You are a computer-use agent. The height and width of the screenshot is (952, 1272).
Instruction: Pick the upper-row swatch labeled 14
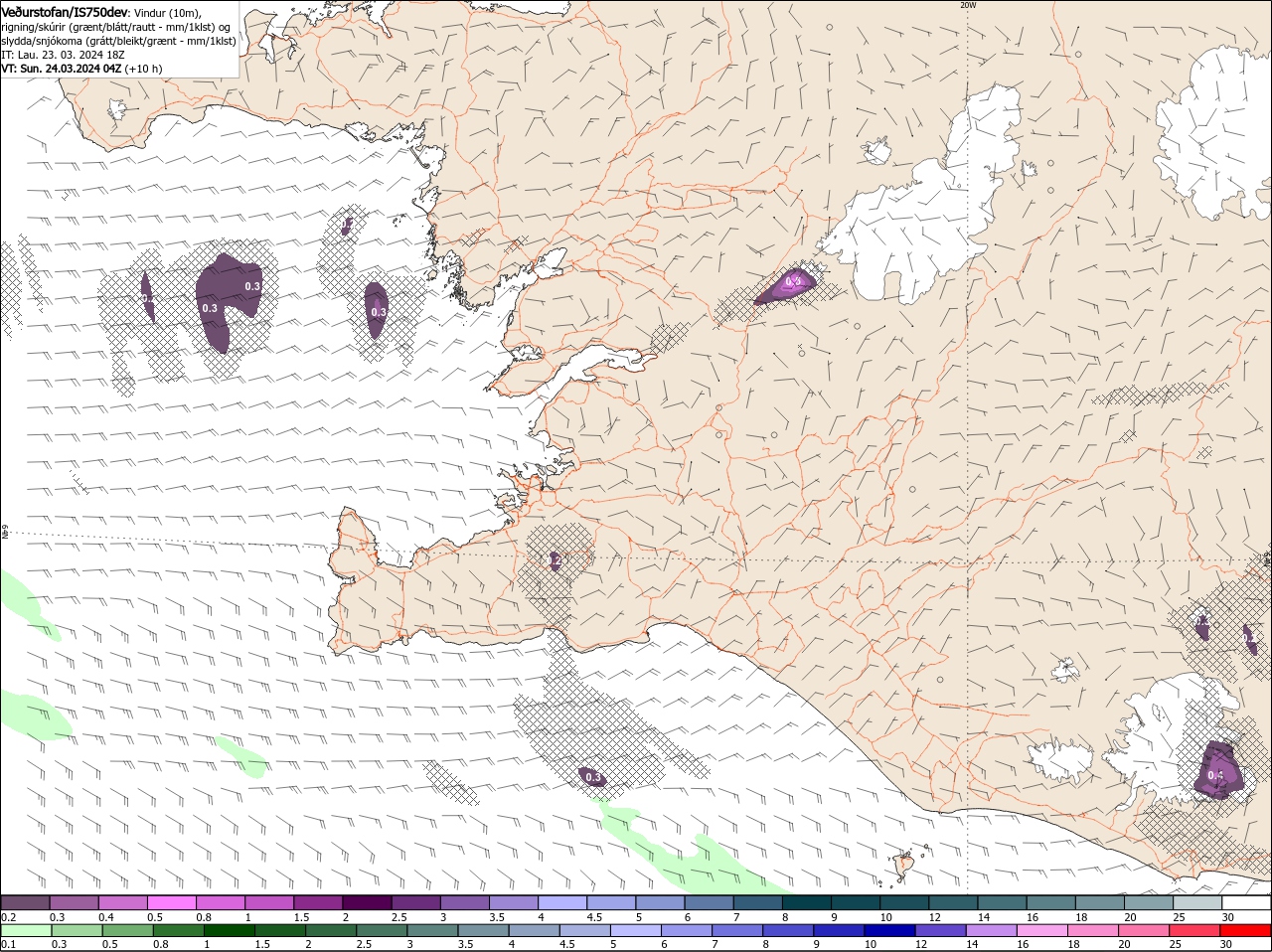click(x=1003, y=902)
